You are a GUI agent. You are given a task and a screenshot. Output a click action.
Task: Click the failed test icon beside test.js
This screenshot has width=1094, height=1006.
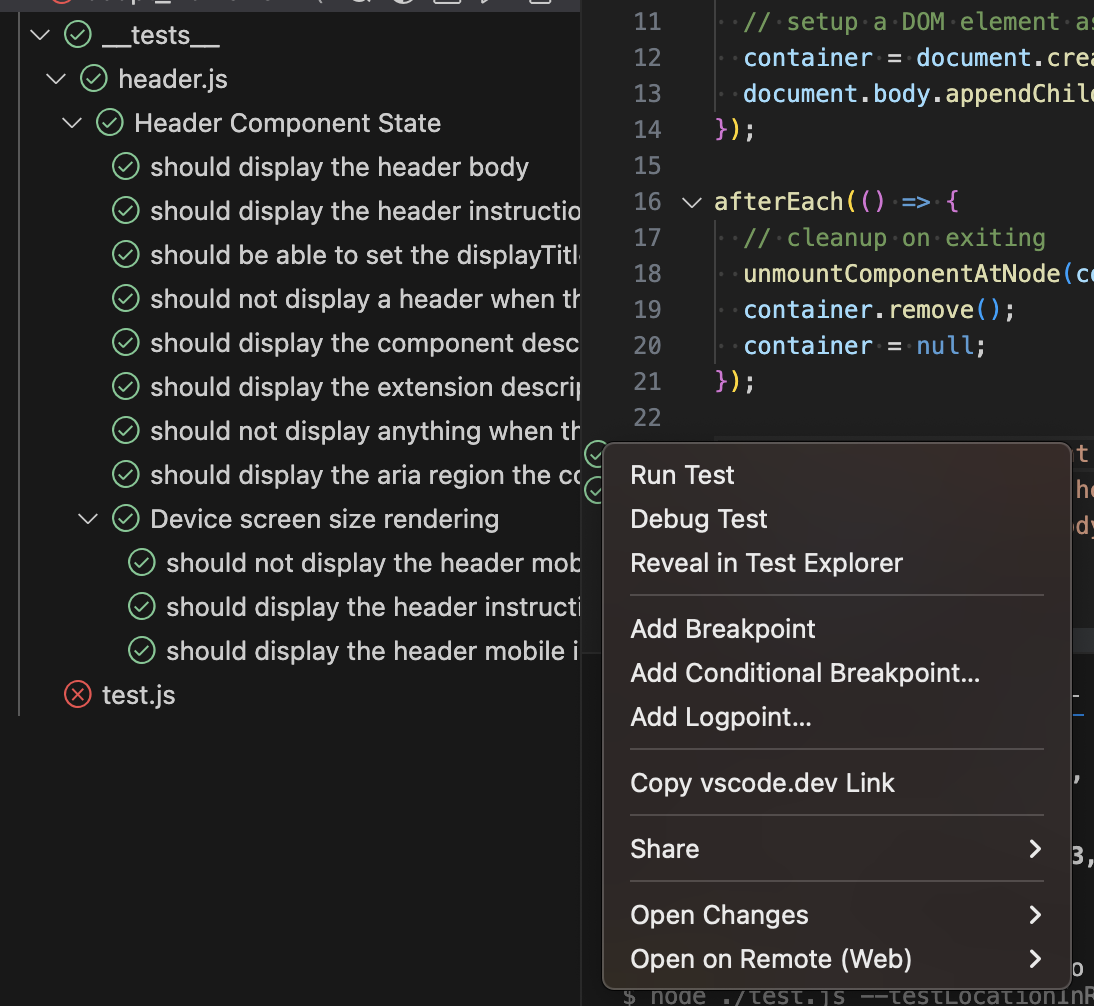click(x=77, y=694)
